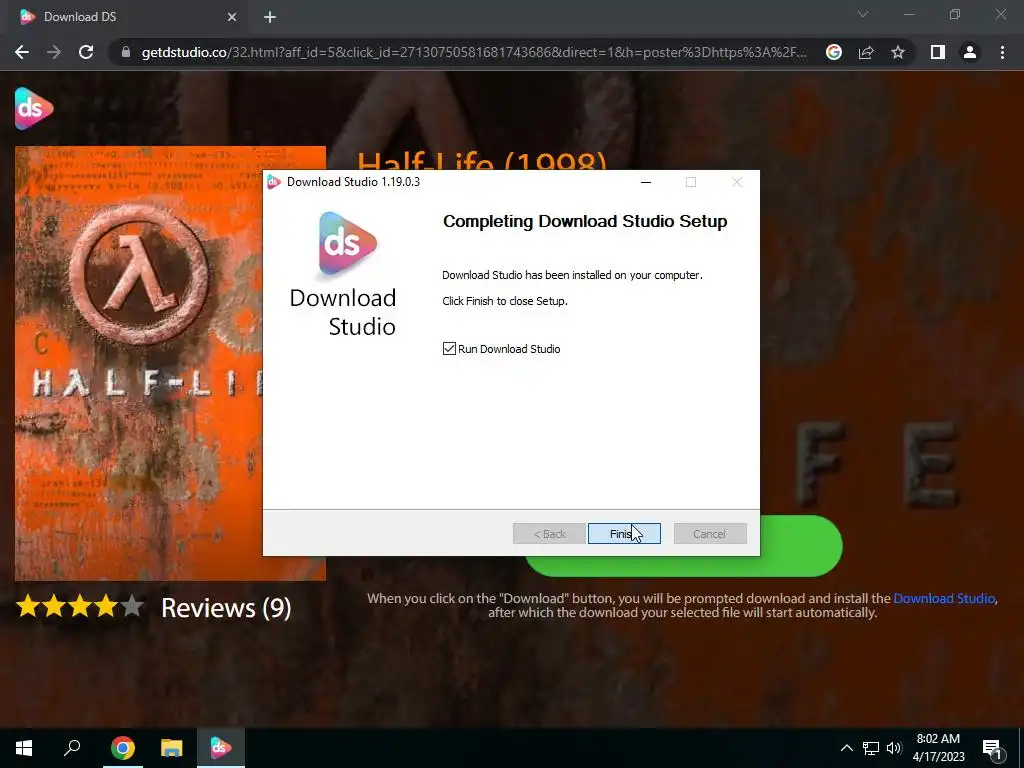Click the 'Completing Download Studio Setup' heading
The image size is (1024, 768).
click(x=585, y=221)
